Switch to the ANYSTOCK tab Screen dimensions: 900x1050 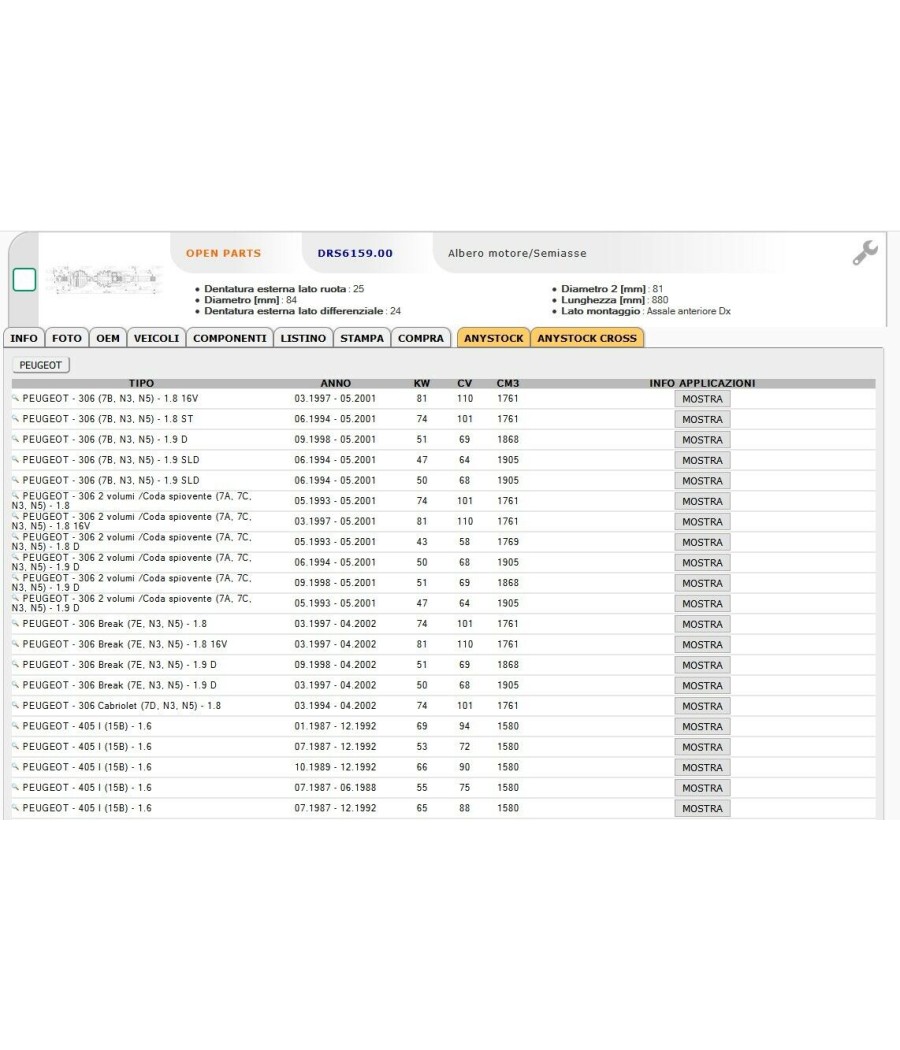tap(494, 338)
